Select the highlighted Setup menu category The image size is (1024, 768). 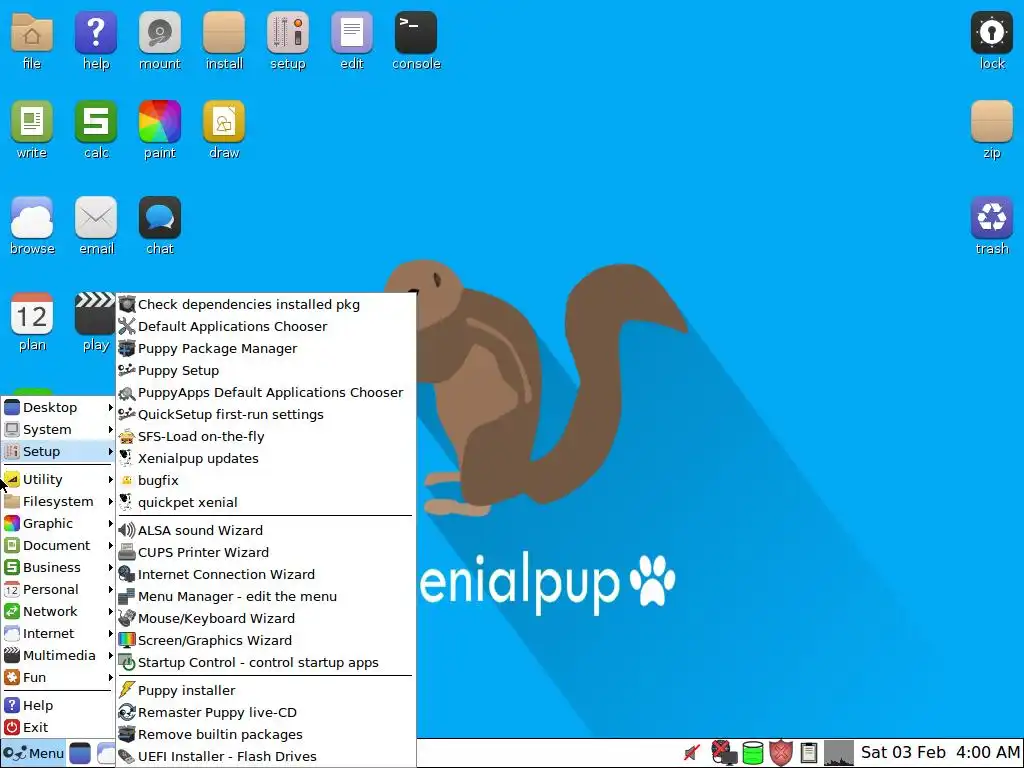tap(59, 451)
